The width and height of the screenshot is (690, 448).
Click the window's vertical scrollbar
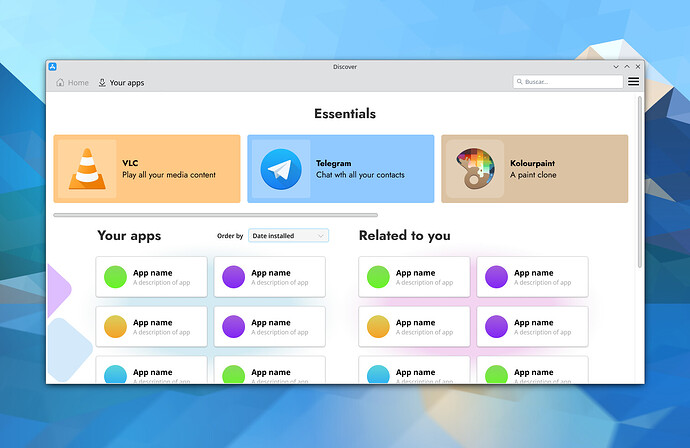coord(640,182)
